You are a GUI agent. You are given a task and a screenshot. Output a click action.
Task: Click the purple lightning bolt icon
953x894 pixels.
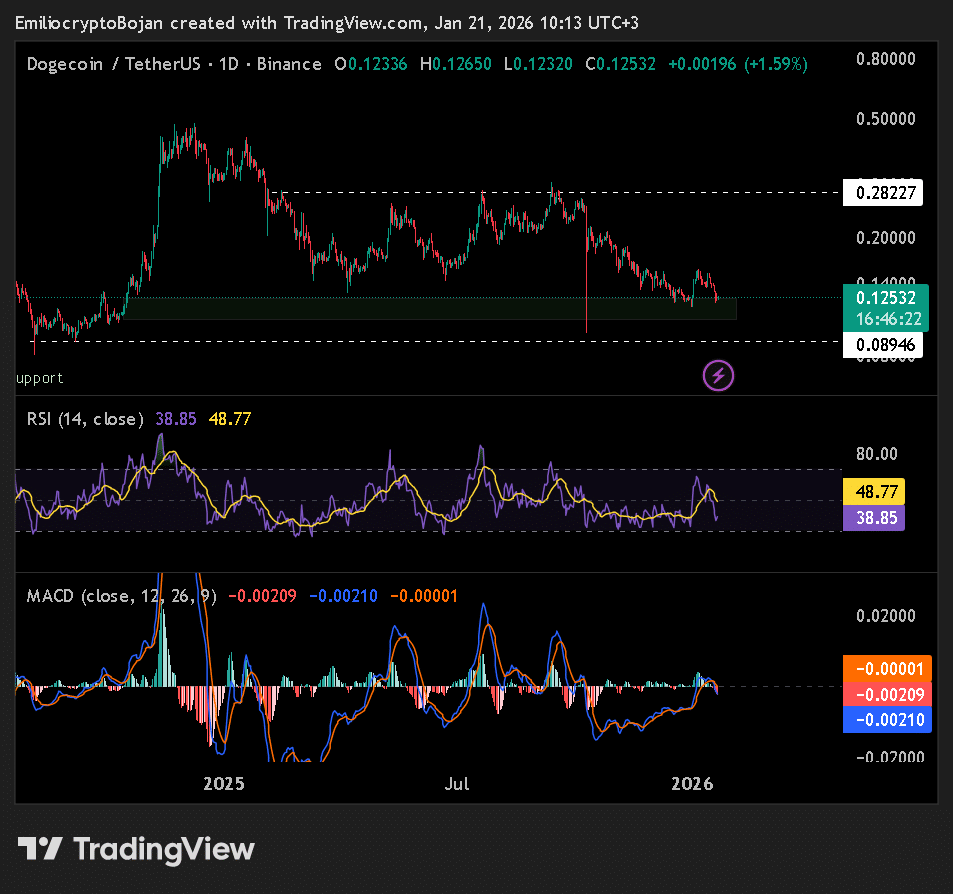719,376
